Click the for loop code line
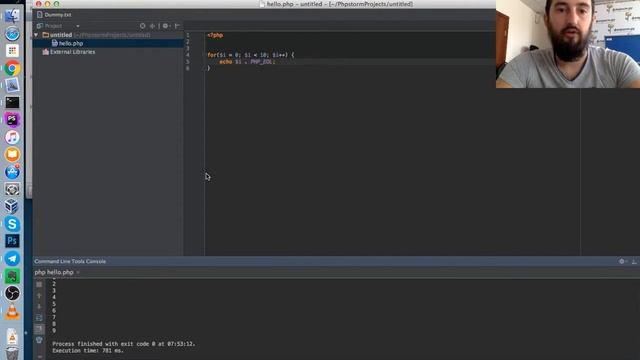The width and height of the screenshot is (640, 360). pos(250,55)
